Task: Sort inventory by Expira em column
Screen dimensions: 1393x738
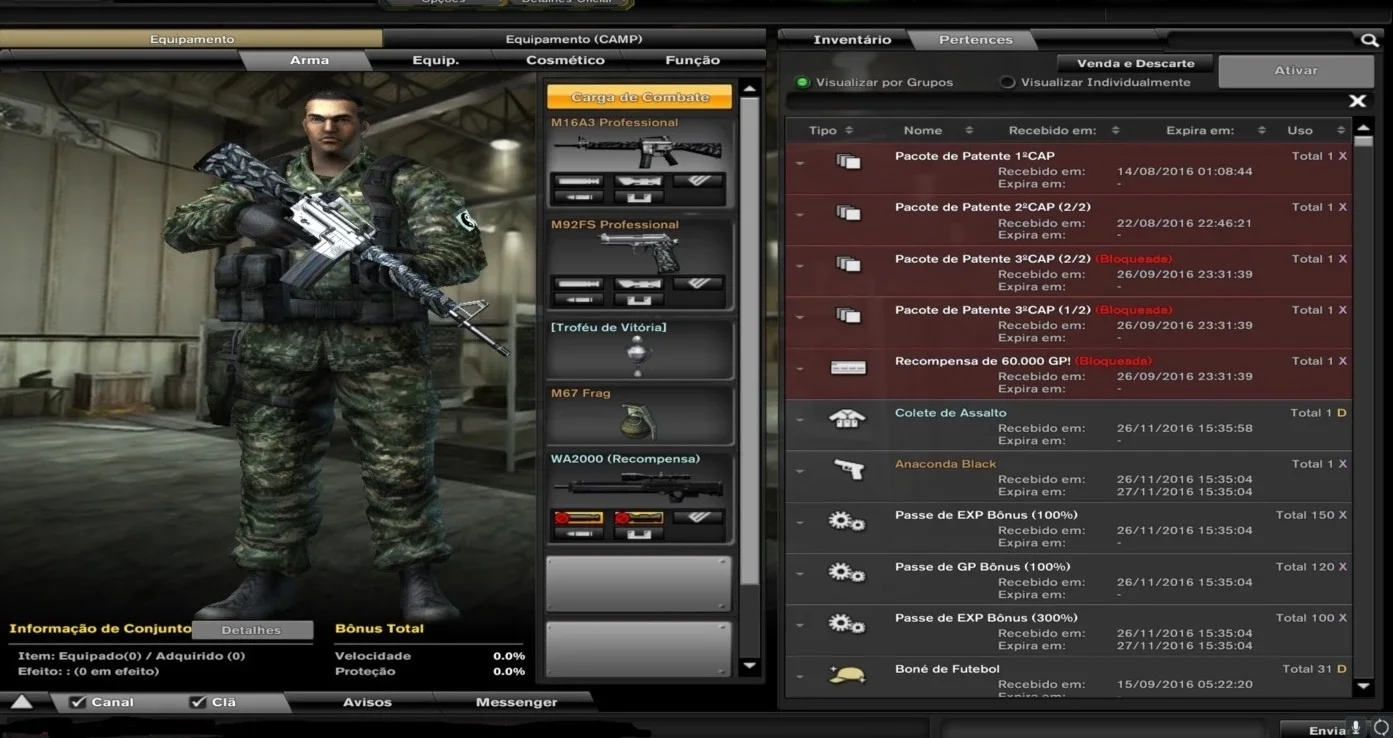Action: [x=1216, y=130]
